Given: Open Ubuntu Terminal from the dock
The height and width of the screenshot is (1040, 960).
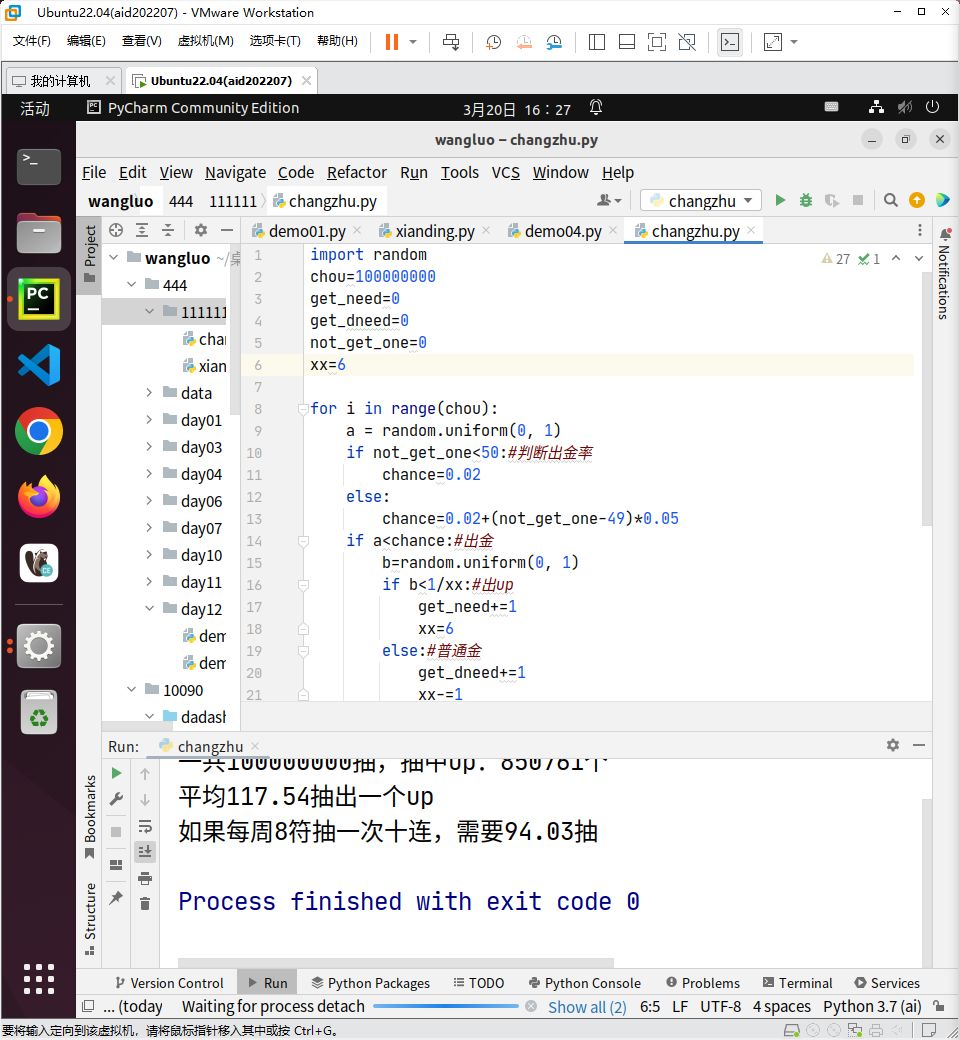Looking at the screenshot, I should 39,167.
